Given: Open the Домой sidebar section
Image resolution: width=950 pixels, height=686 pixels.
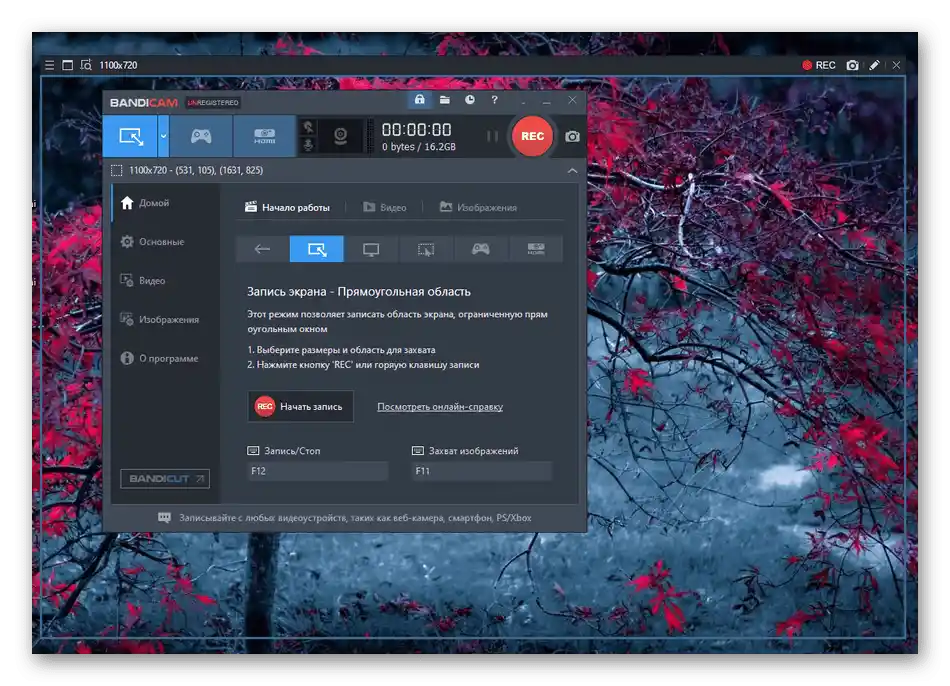Looking at the screenshot, I should pos(165,203).
